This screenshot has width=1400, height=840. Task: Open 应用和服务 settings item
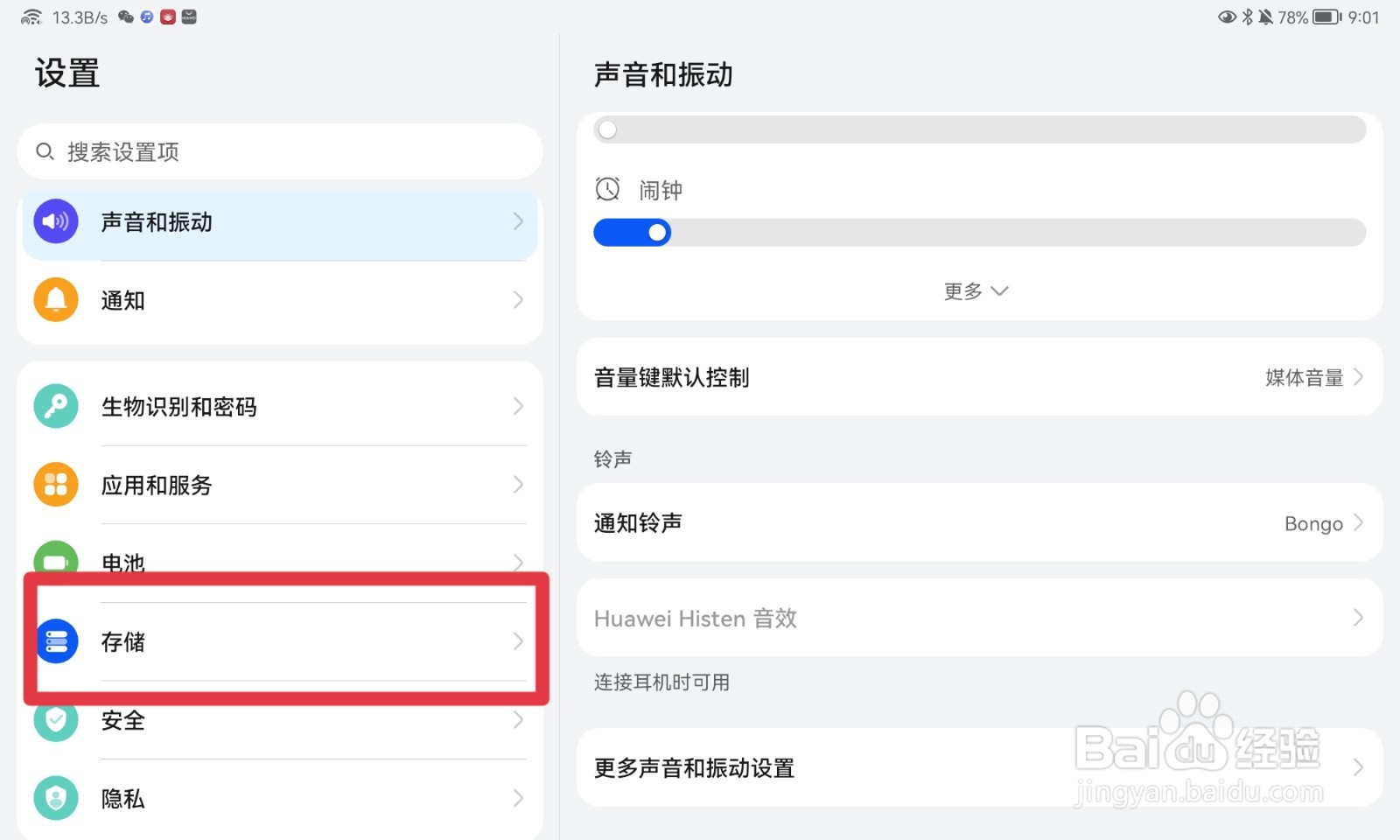click(280, 485)
